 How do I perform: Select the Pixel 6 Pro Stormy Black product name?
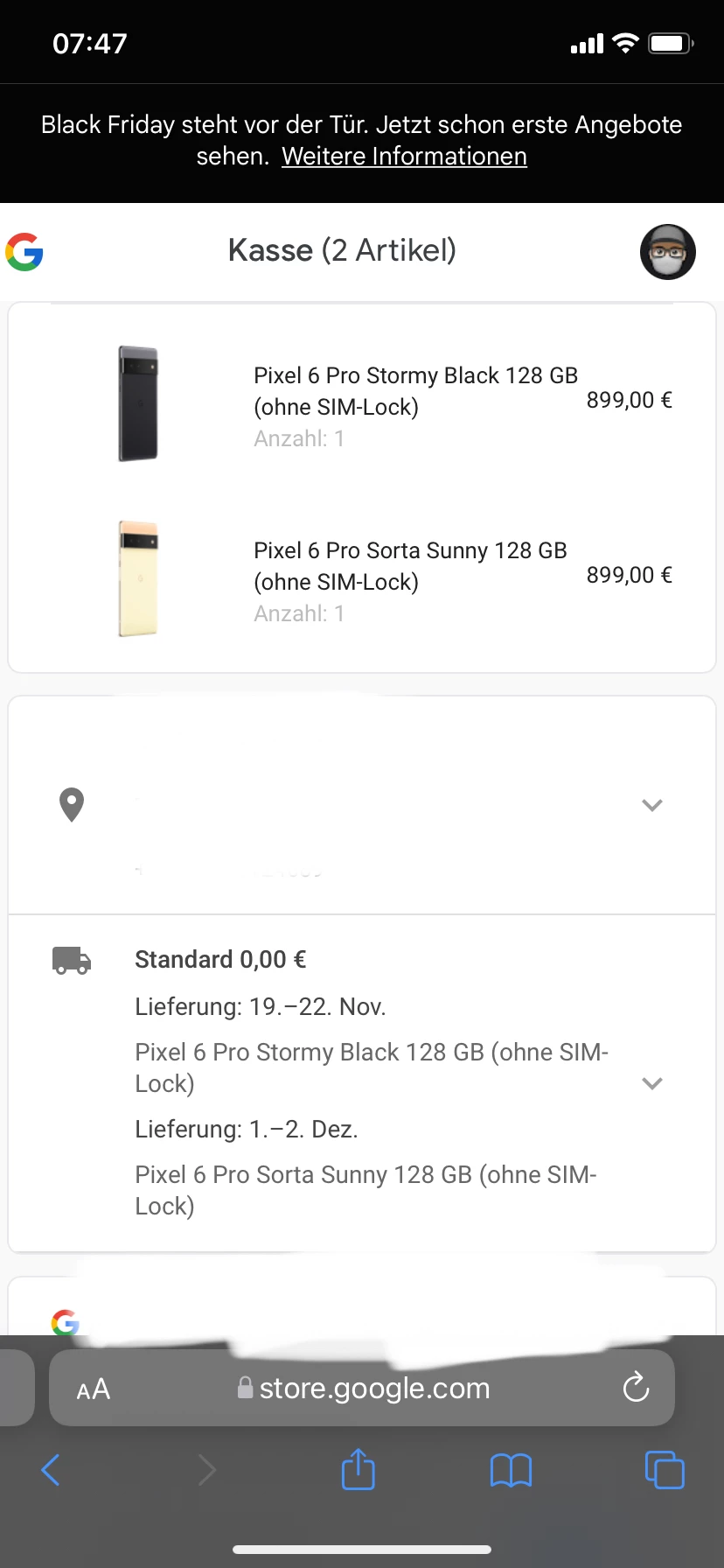(415, 391)
